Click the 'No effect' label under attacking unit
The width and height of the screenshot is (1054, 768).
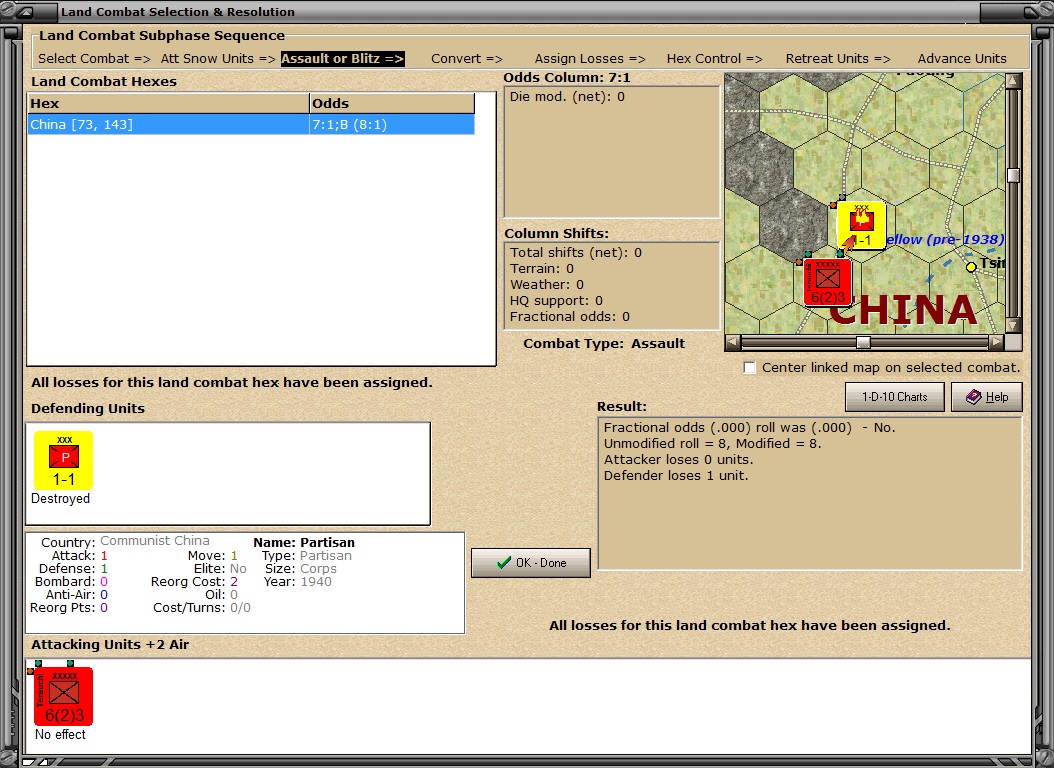coord(60,734)
